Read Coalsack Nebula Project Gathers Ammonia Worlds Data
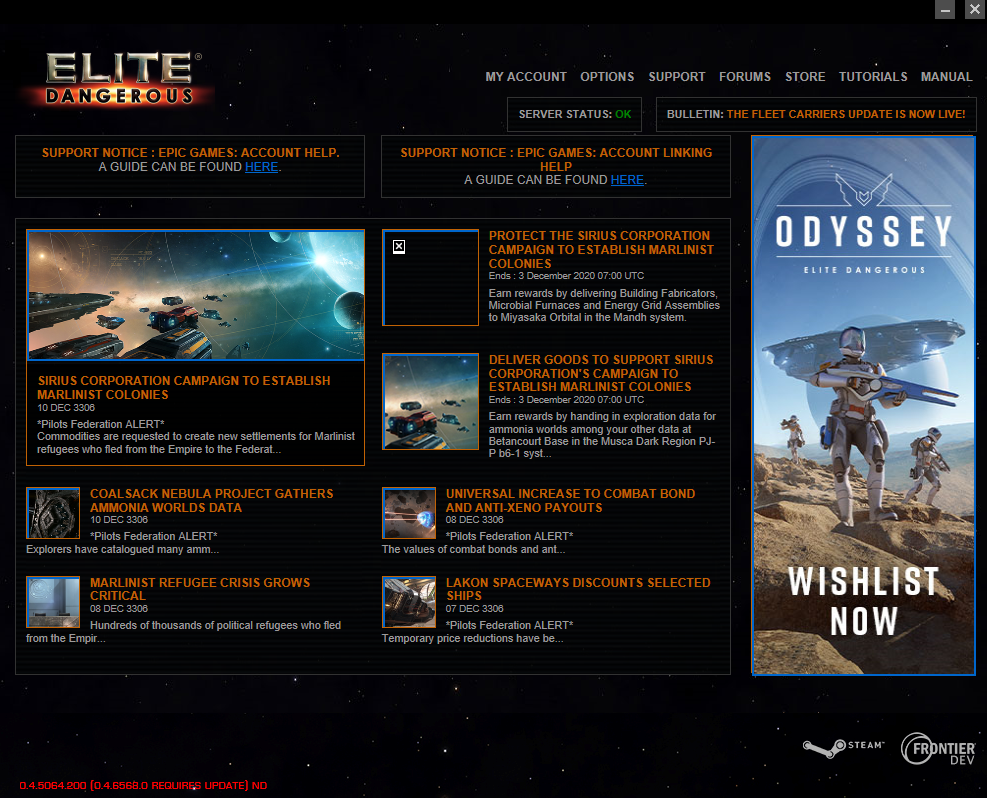The image size is (987, 798). (x=212, y=500)
